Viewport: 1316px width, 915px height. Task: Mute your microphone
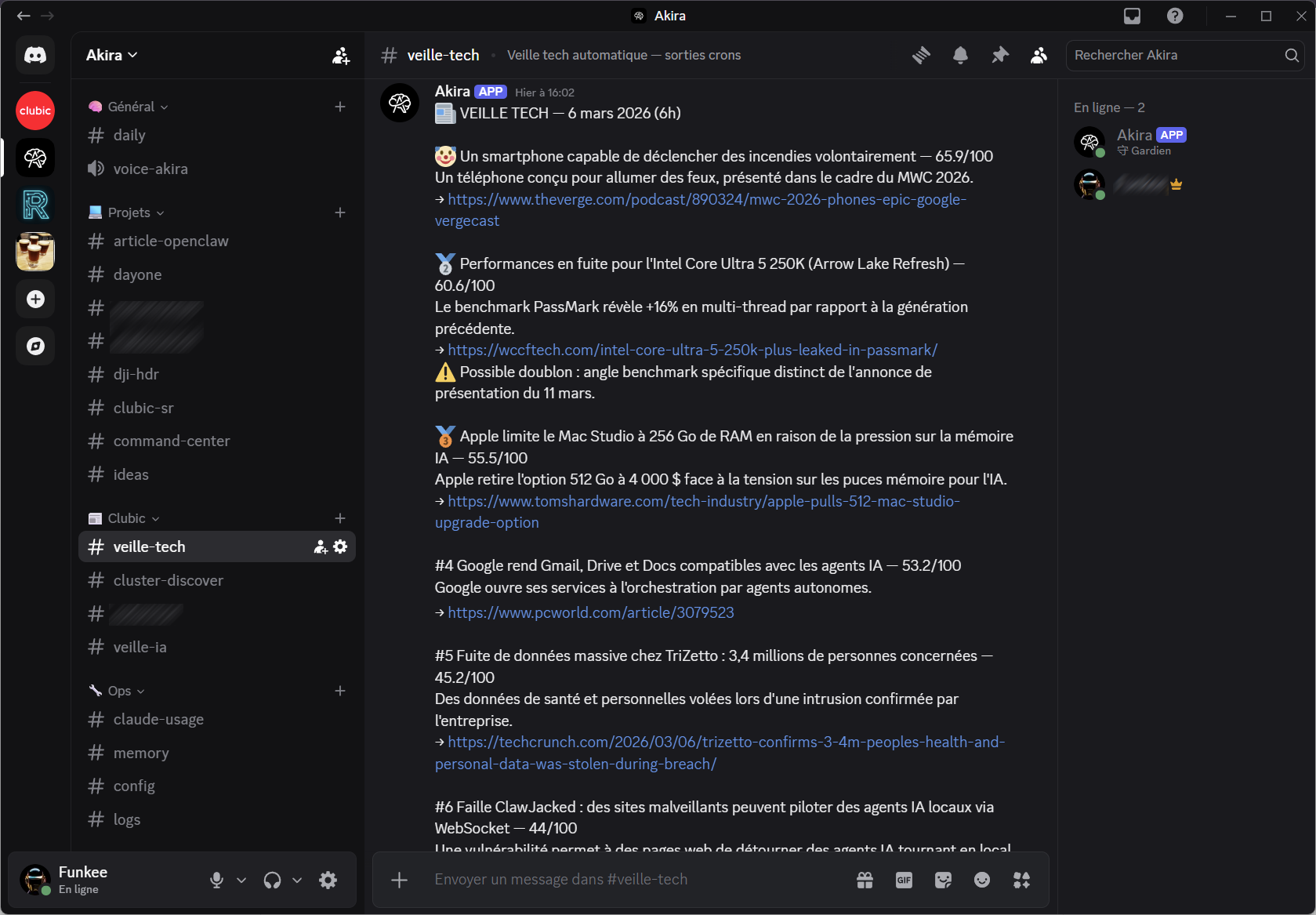click(x=216, y=880)
